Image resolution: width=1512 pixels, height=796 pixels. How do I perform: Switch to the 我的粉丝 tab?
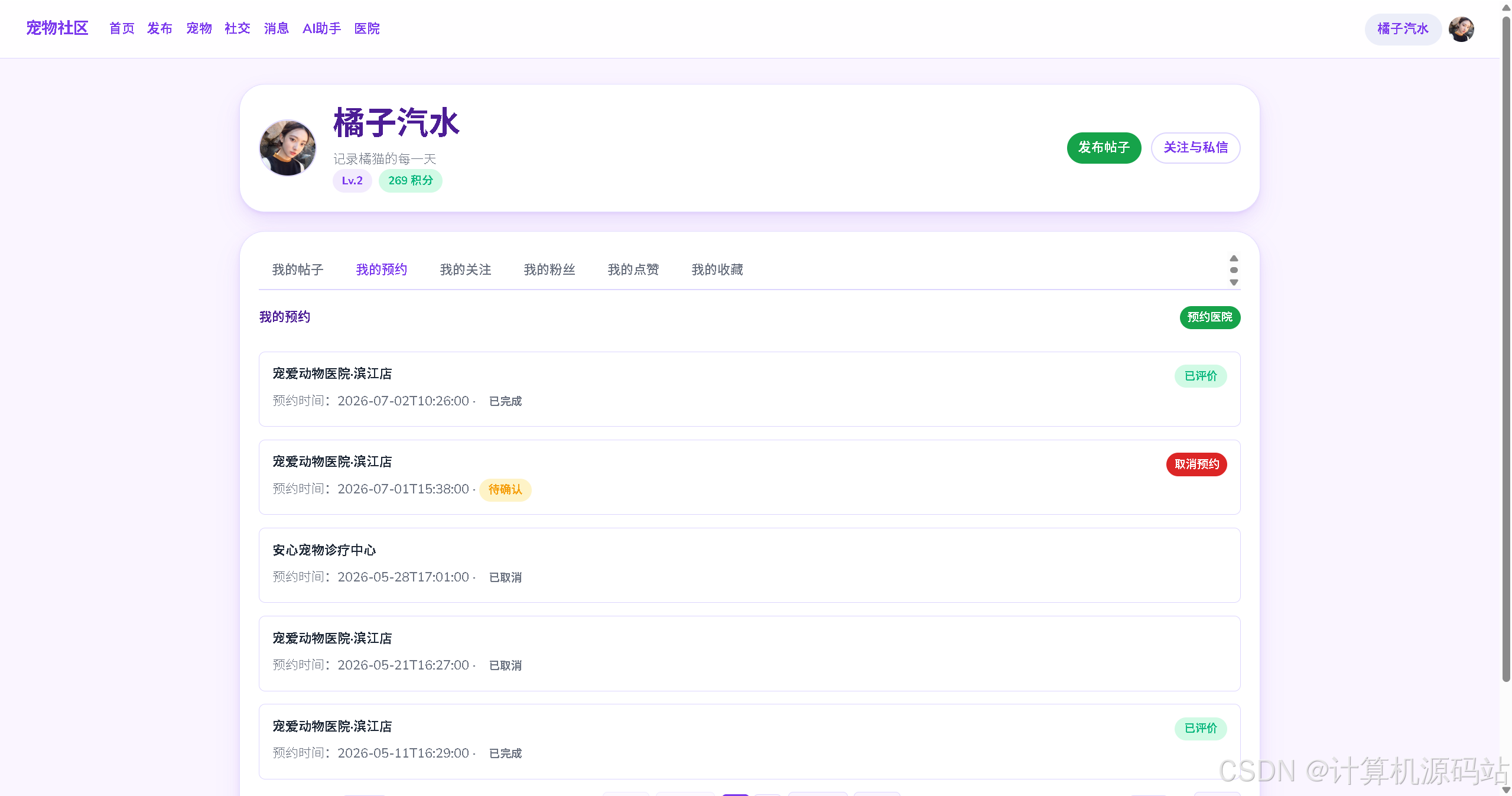549,269
